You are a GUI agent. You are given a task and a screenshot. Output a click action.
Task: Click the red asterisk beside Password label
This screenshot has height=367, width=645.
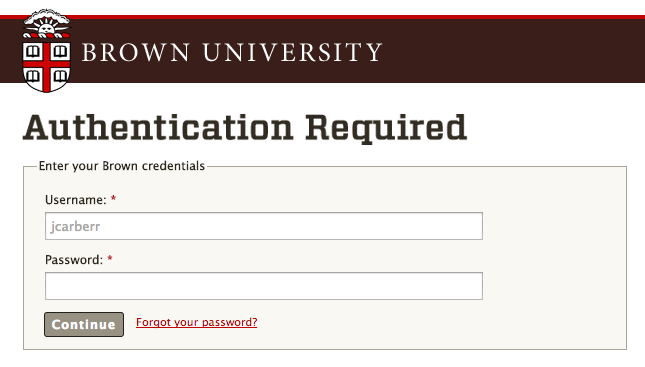110,259
